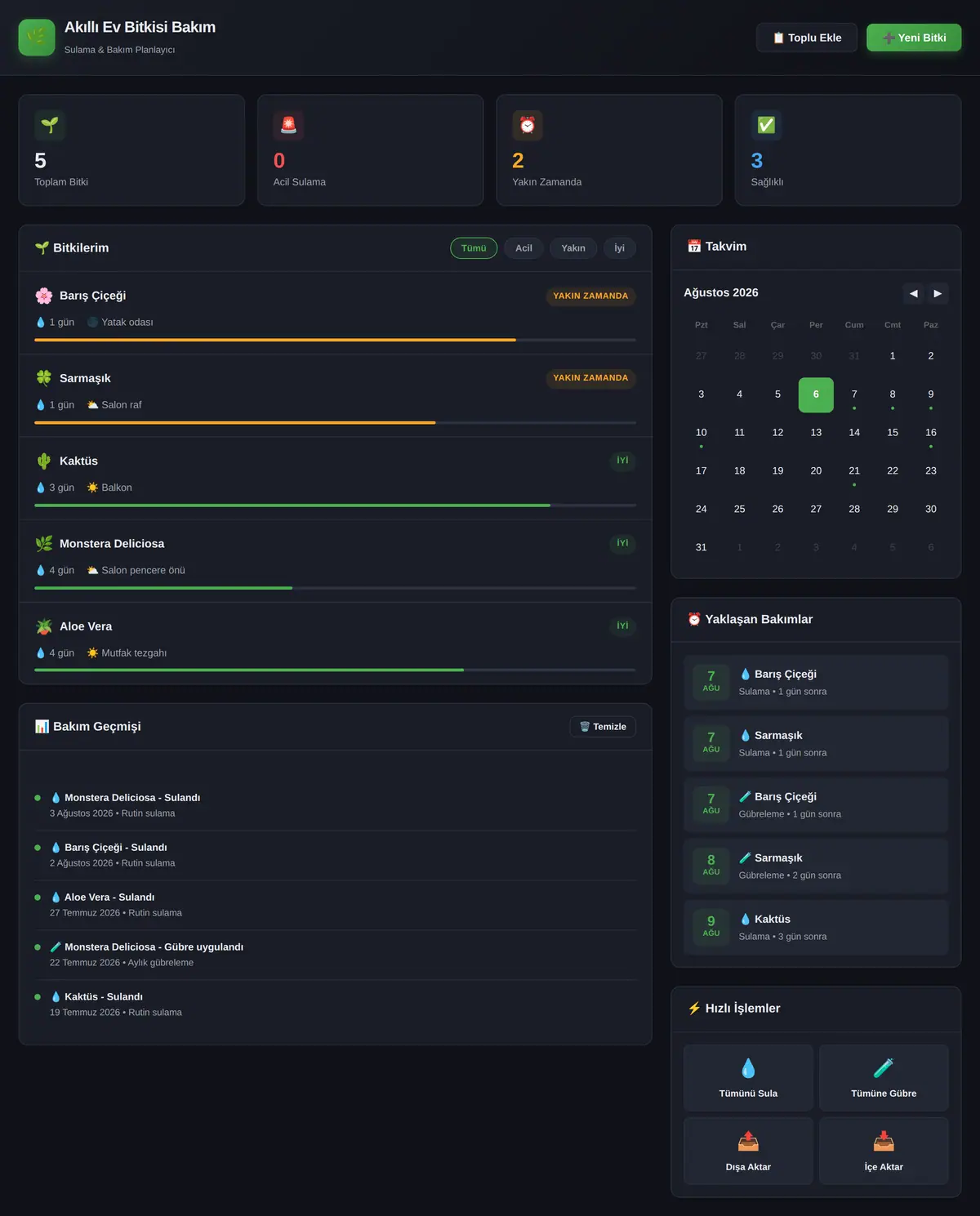Filter plants by Yakın
The height and width of the screenshot is (1216, 980).
point(573,248)
